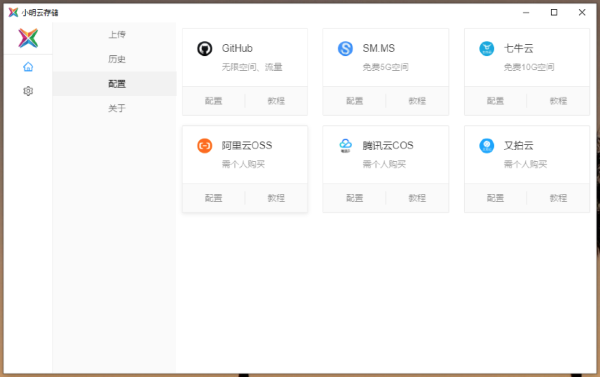
Task: Open 教程 for 七牛云
Action: 558,101
